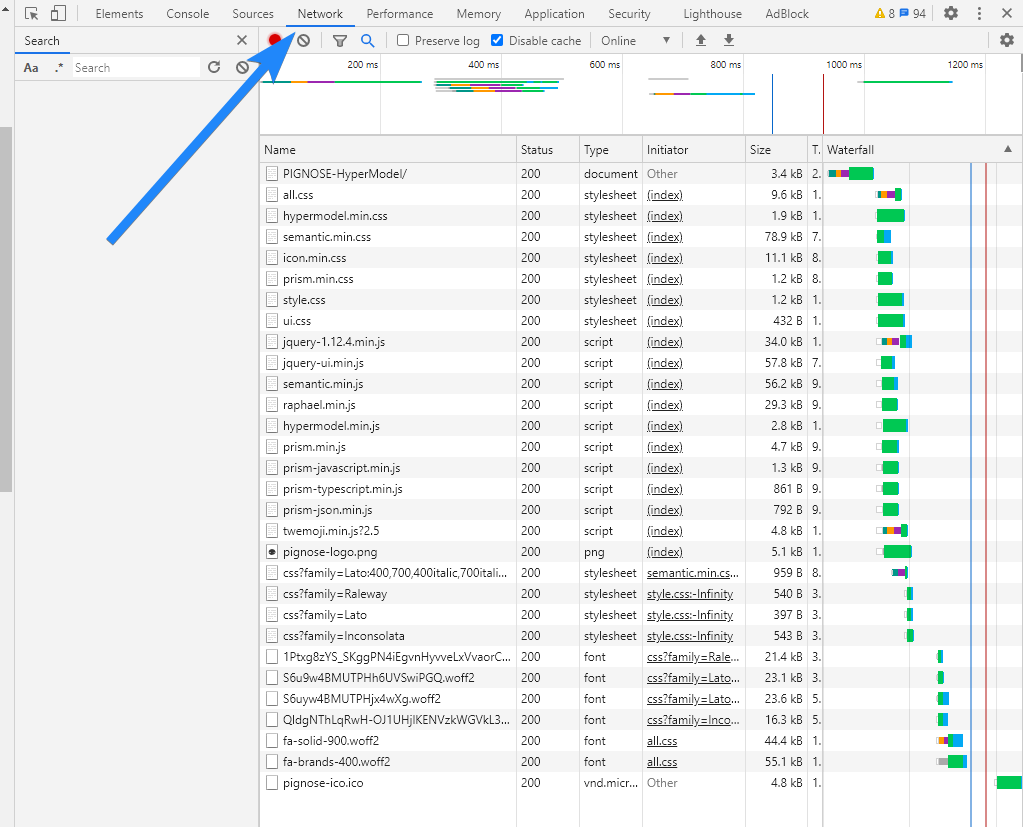Select the raphael.min.js request
Screen dimensions: 1023x827
point(319,405)
